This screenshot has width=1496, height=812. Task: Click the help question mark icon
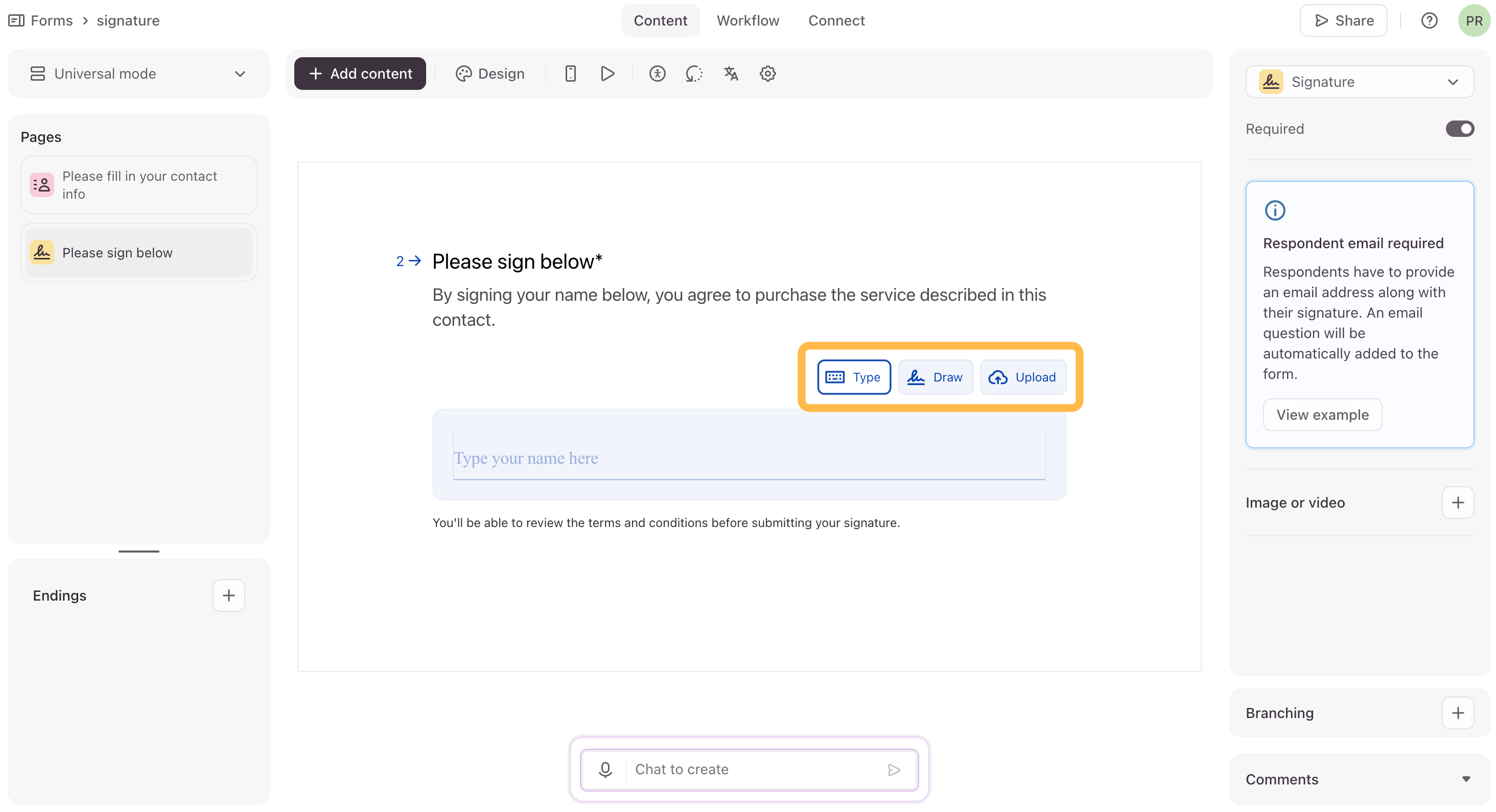coord(1429,21)
